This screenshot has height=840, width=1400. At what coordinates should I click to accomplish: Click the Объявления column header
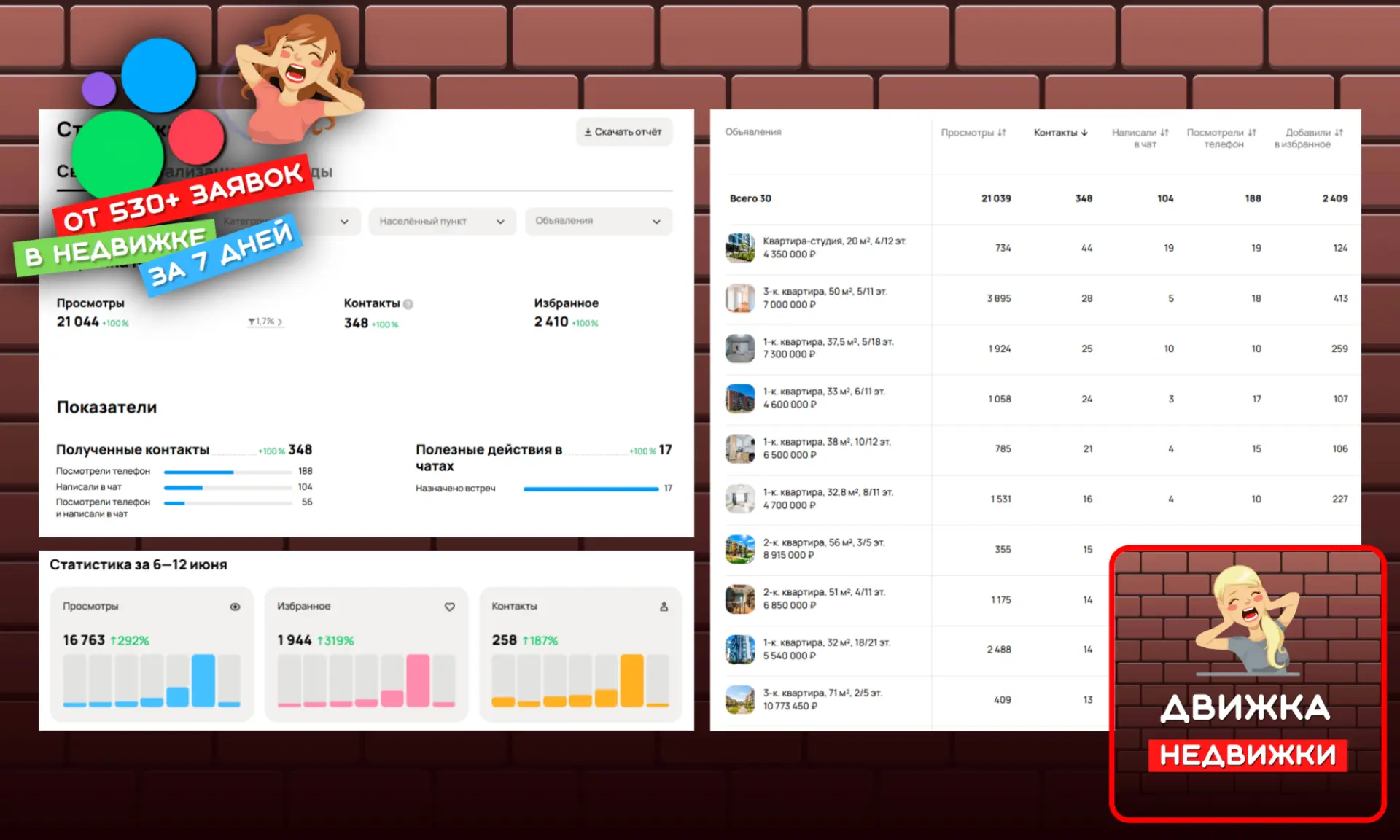click(x=753, y=132)
